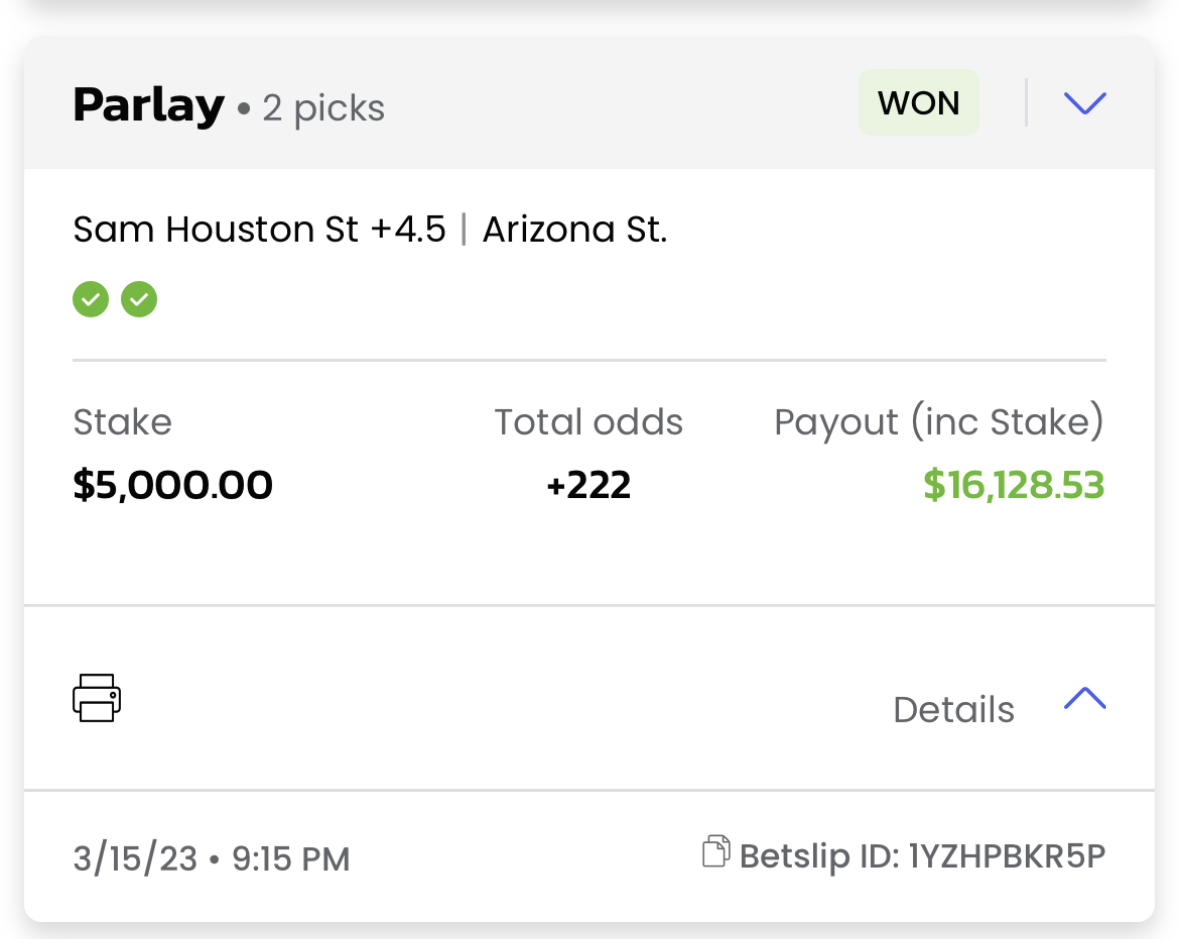Click the Details label
The width and height of the screenshot is (1179, 939).
pos(953,710)
